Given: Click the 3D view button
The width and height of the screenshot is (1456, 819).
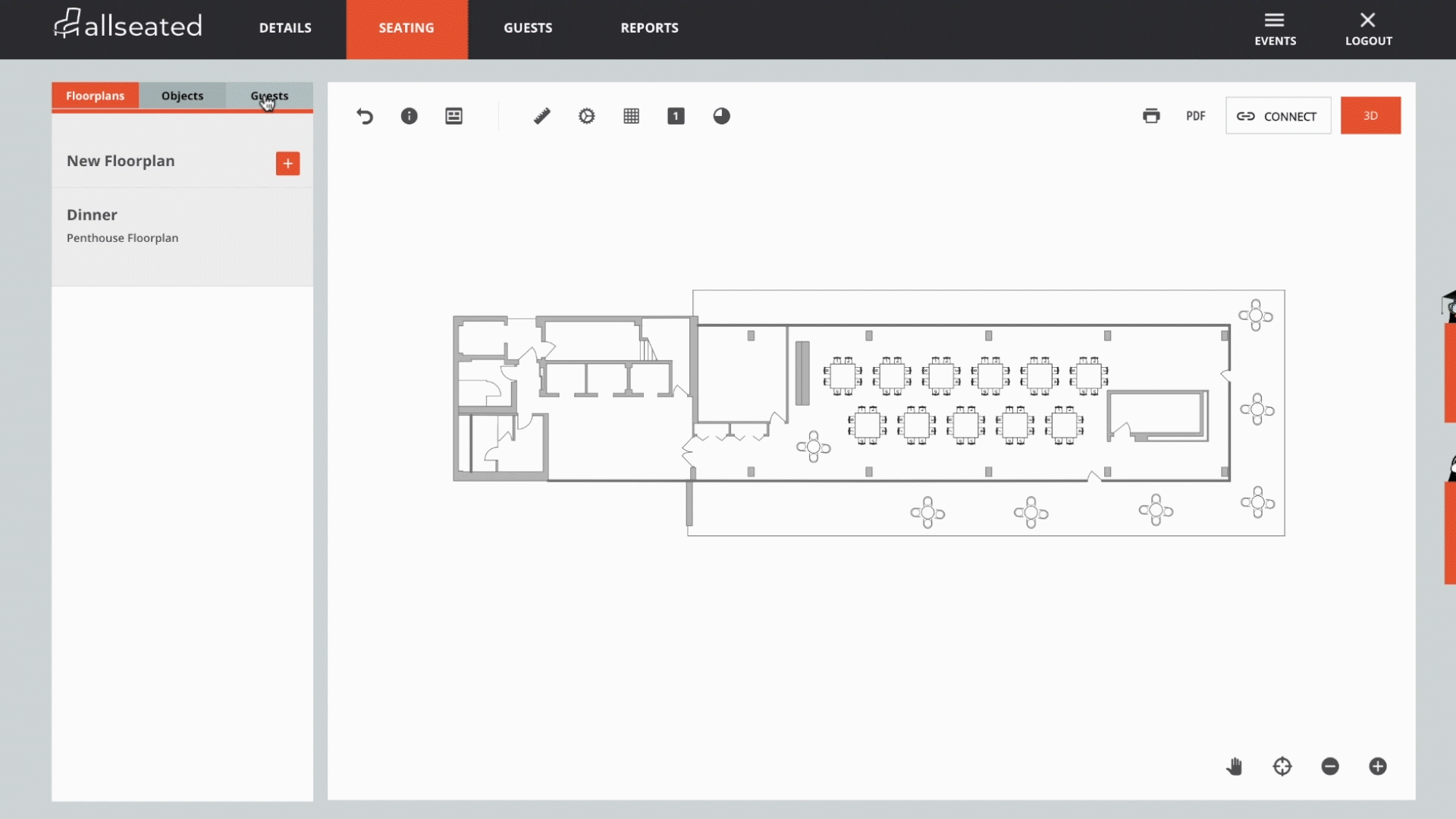Looking at the screenshot, I should 1370,115.
